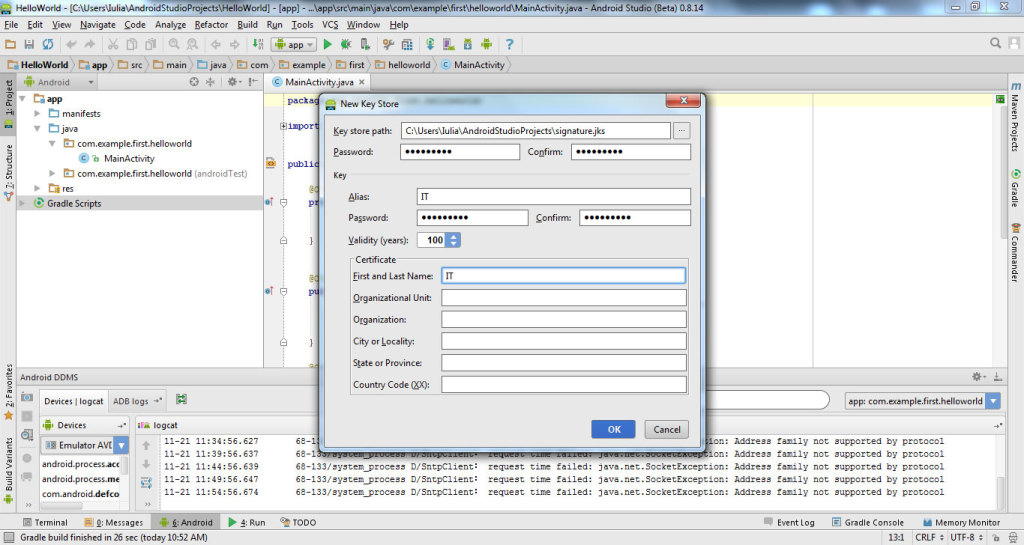Click the Synchronize toolbar icon
Image resolution: width=1024 pixels, height=545 pixels.
tap(48, 44)
